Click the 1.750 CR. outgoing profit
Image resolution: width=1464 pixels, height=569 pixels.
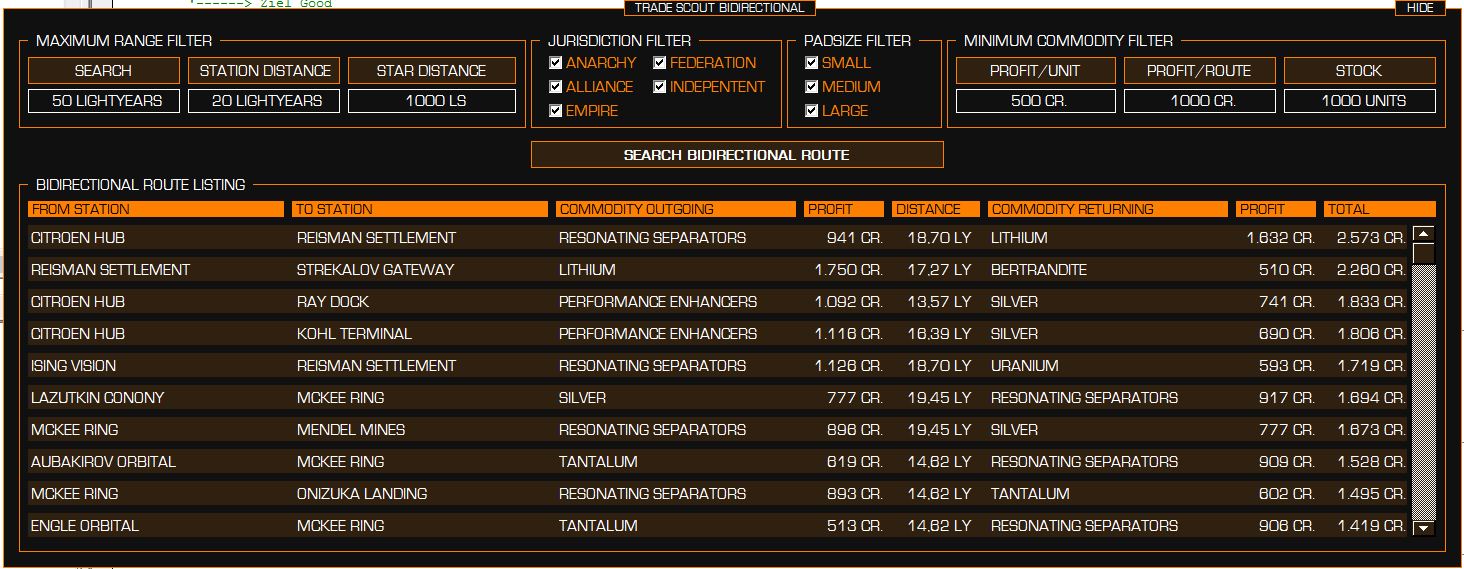click(848, 270)
